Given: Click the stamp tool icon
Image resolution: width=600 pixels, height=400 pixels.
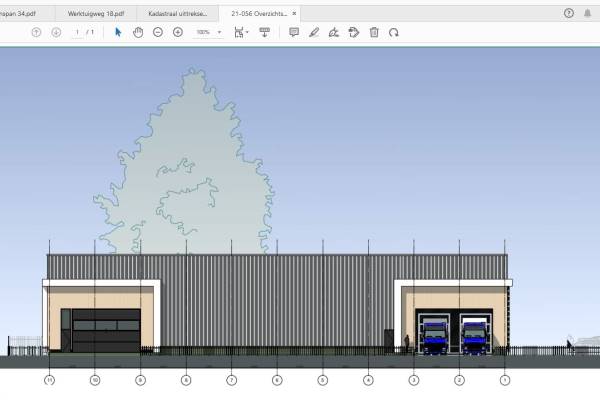Looking at the screenshot, I should [x=354, y=33].
